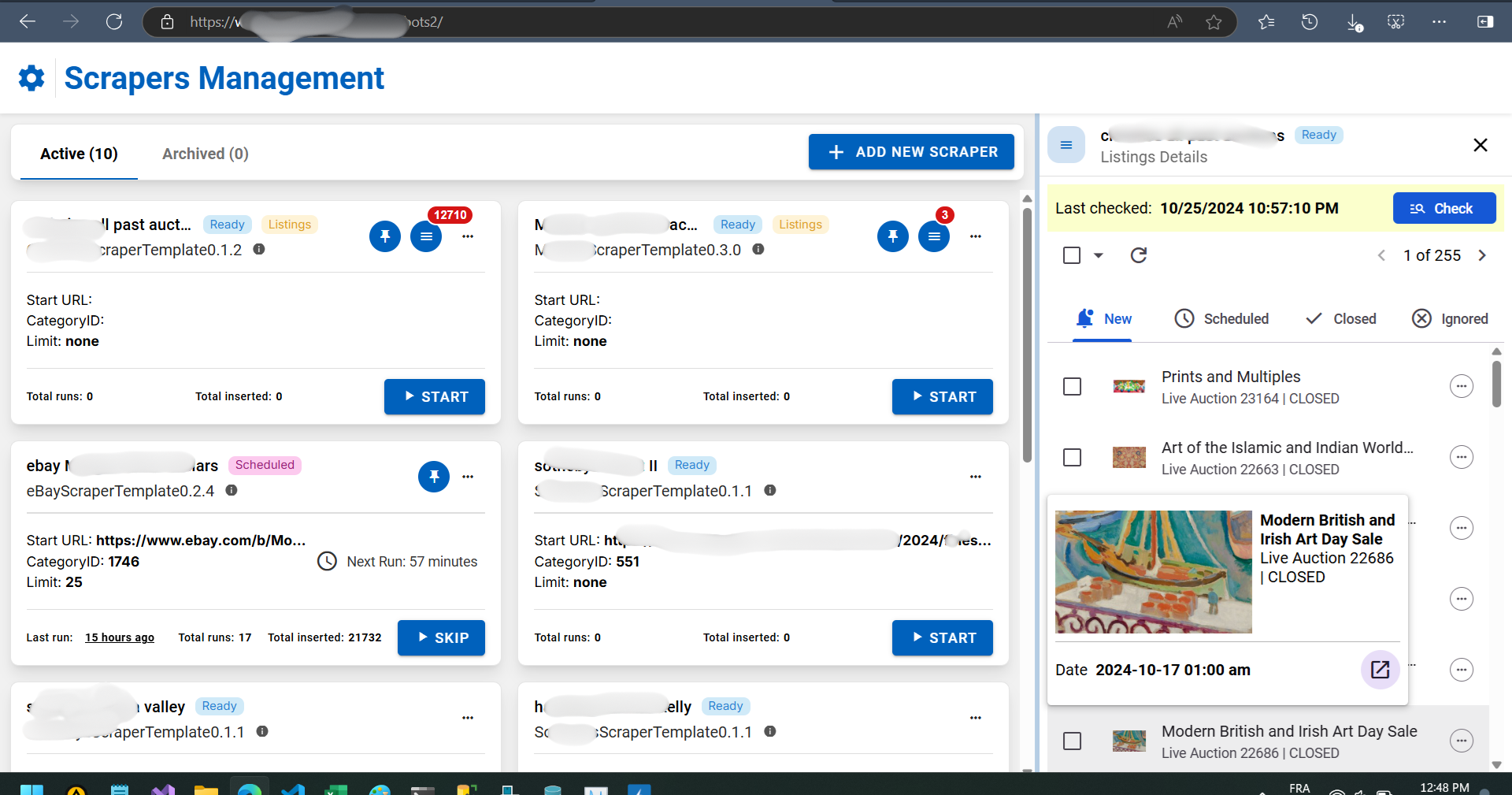Click the Check button
1512x795 pixels.
click(1444, 208)
